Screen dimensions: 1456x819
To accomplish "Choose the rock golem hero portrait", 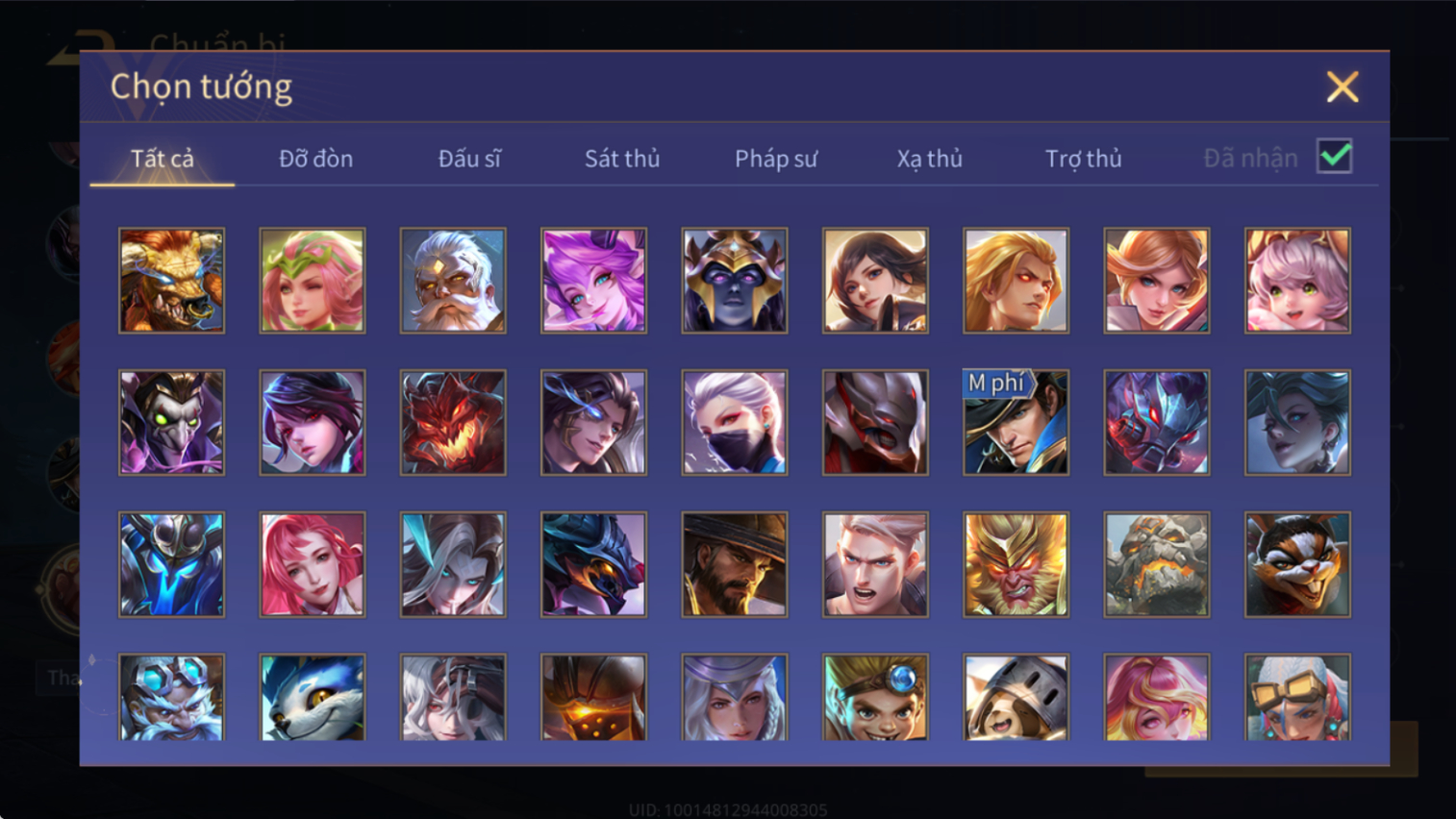I will (1157, 564).
